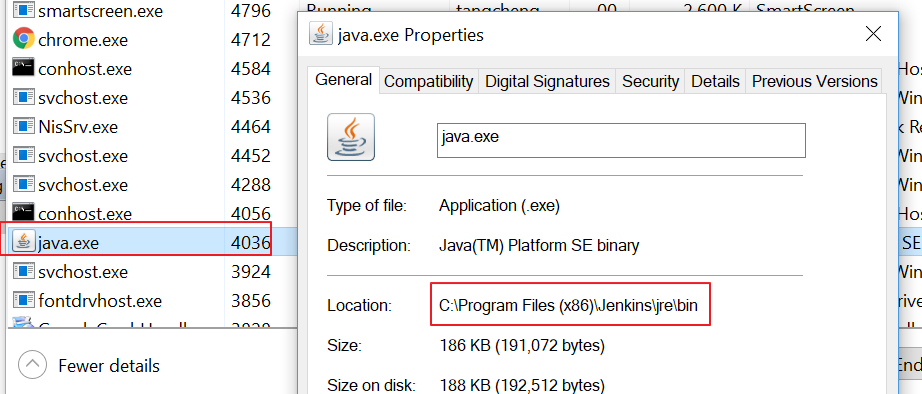
Task: Click the large Java icon in Properties dialog
Action: pyautogui.click(x=351, y=137)
